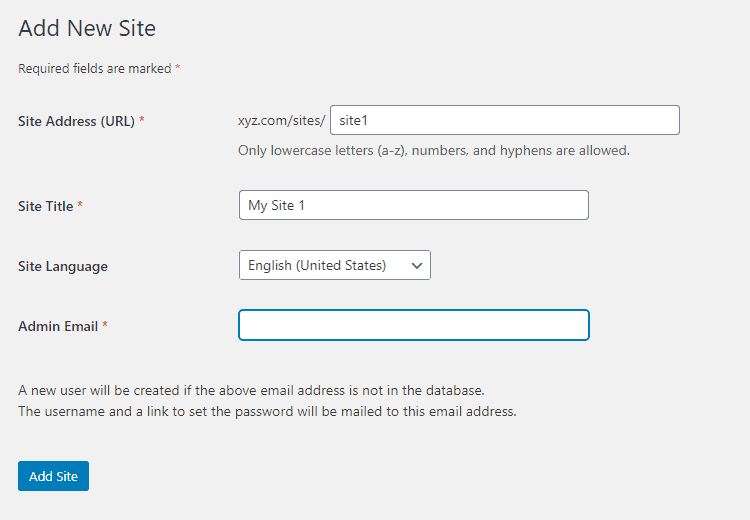This screenshot has height=520, width=750.
Task: Click the red asterisk beside Site Address (URL)
Action: [x=142, y=119]
